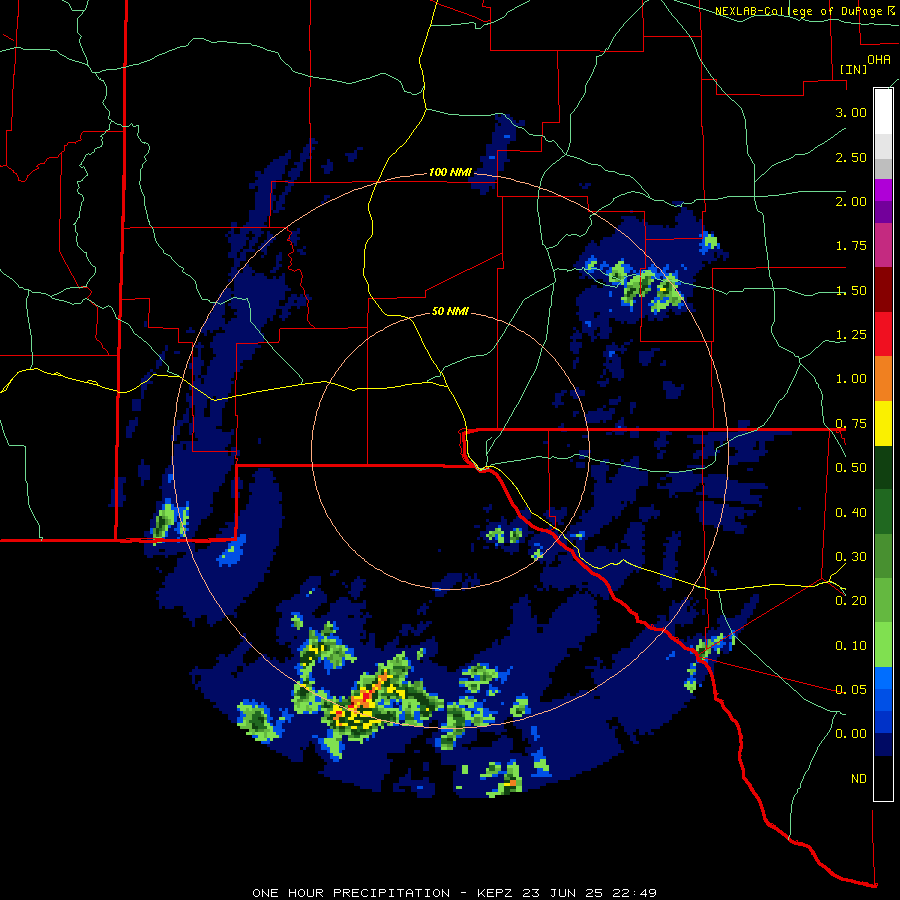Screen dimensions: 900x900
Task: Pick the dark green swatch beside 0.50
Action: point(883,467)
